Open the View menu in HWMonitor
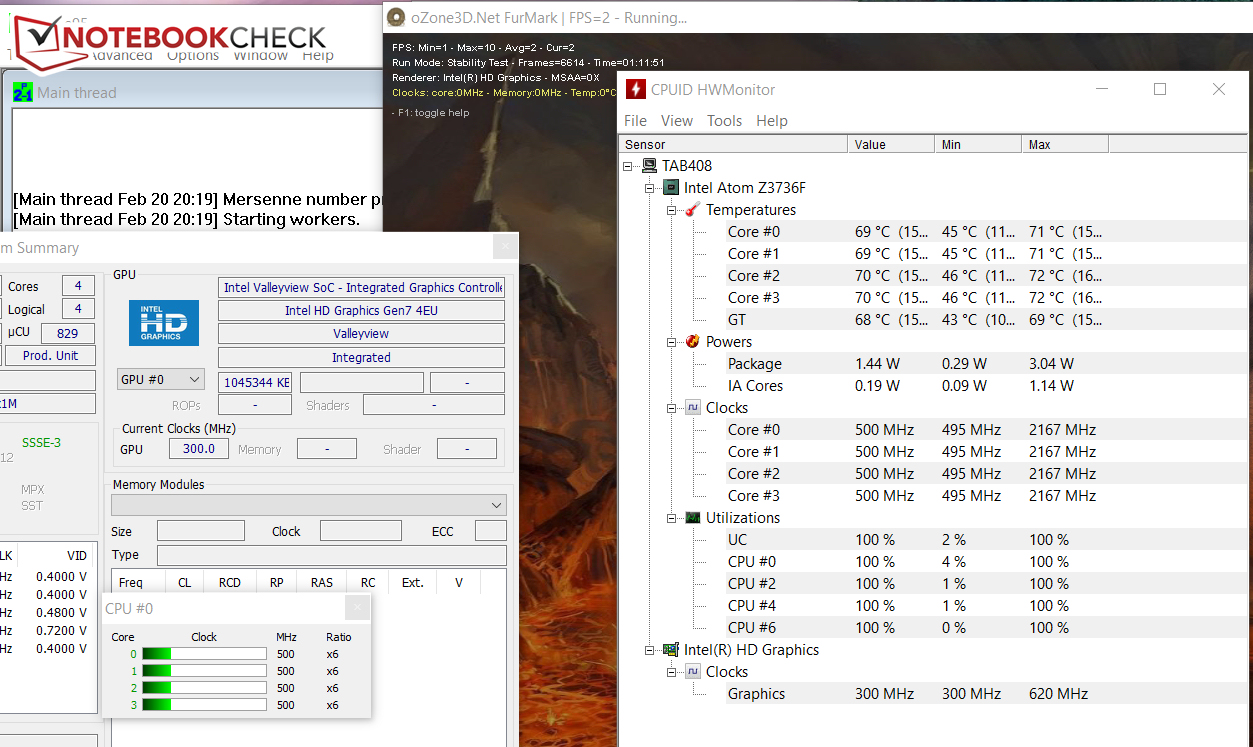1253x747 pixels. coord(676,121)
